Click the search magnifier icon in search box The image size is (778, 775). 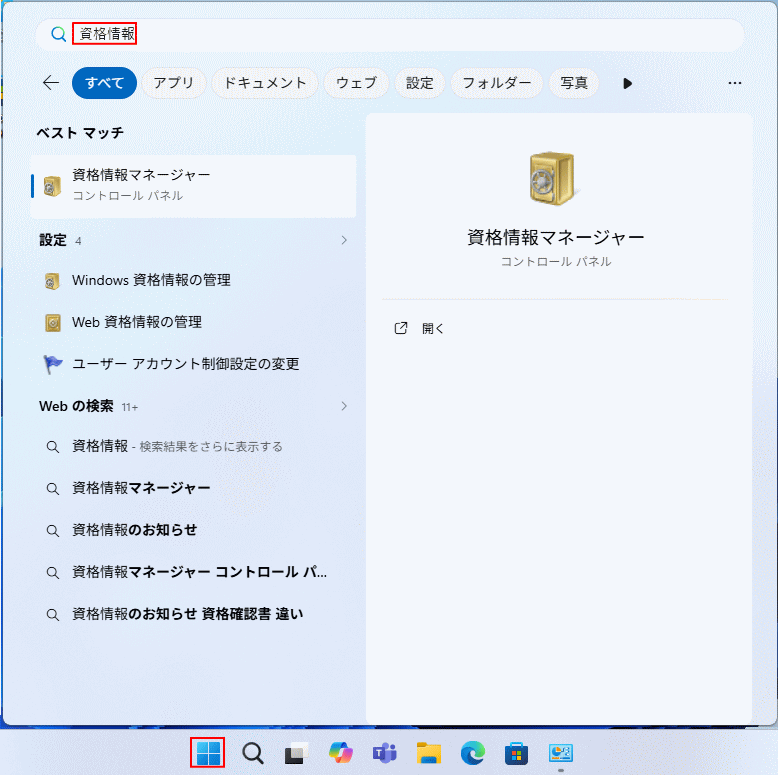[x=59, y=34]
